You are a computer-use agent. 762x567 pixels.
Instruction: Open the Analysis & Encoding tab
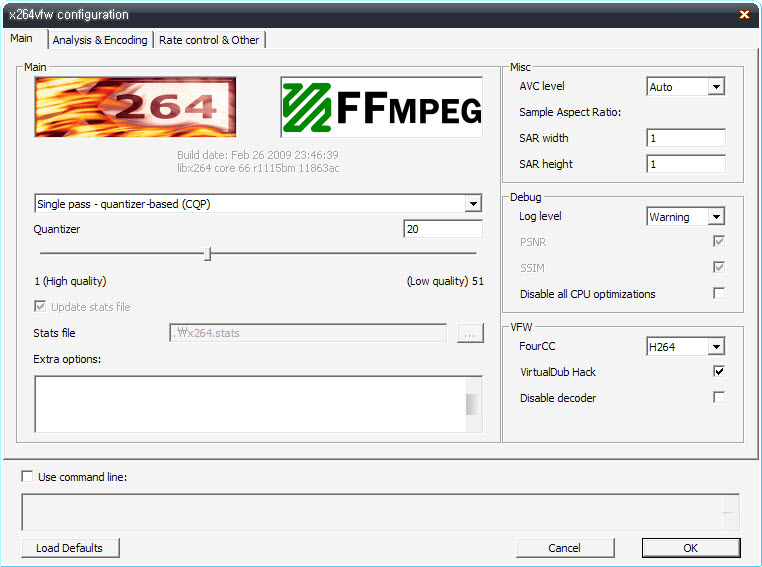[100, 40]
